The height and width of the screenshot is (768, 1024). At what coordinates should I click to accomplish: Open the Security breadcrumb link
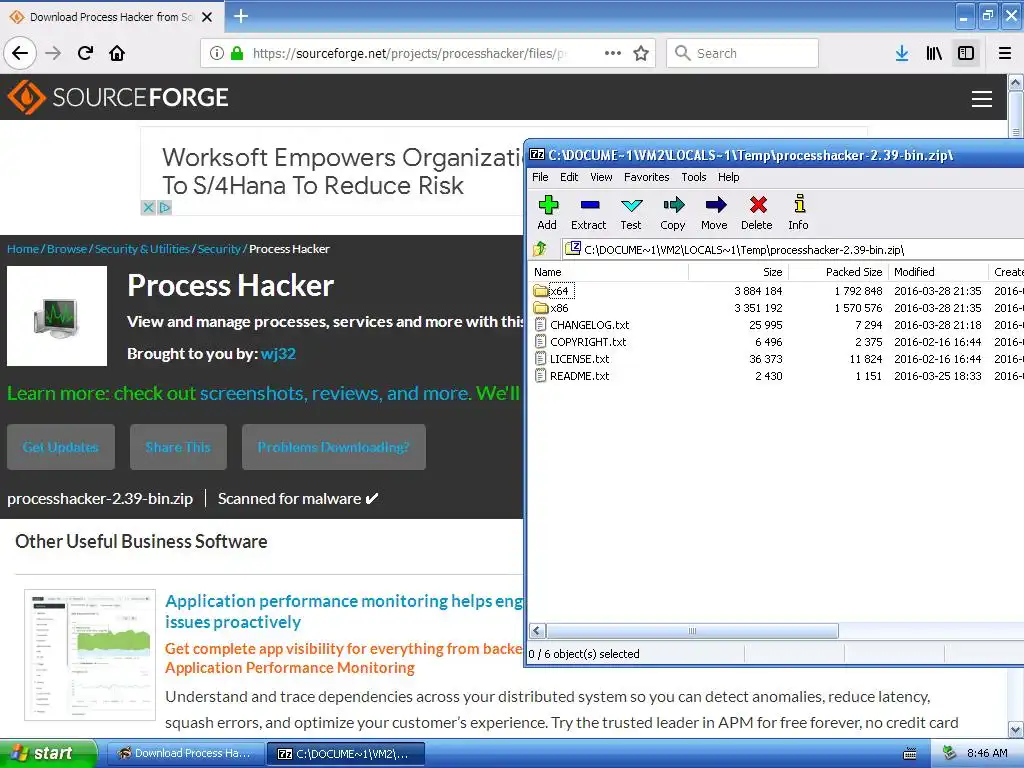[219, 249]
